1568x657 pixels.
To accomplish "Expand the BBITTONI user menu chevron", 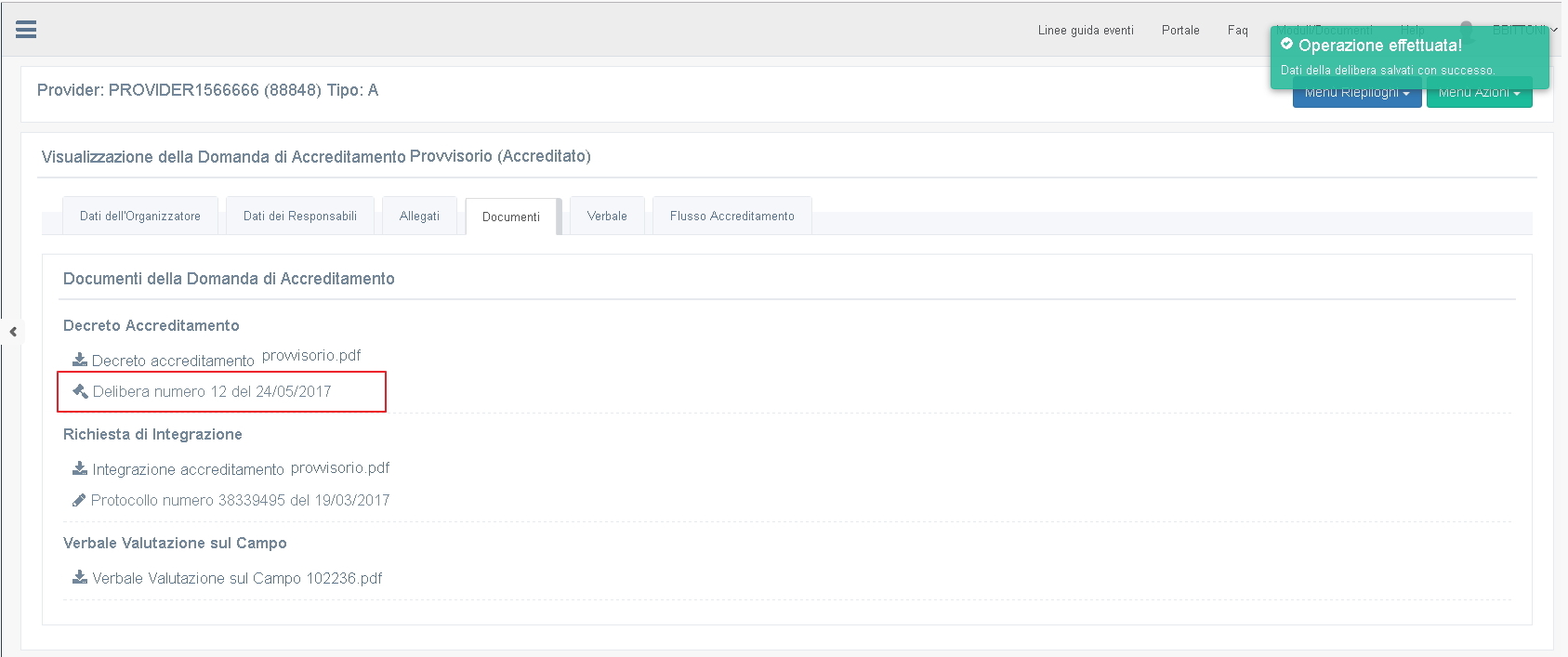I will point(1553,30).
